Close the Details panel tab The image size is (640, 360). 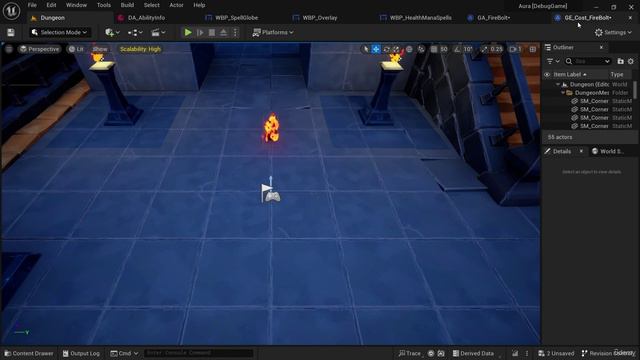point(581,151)
